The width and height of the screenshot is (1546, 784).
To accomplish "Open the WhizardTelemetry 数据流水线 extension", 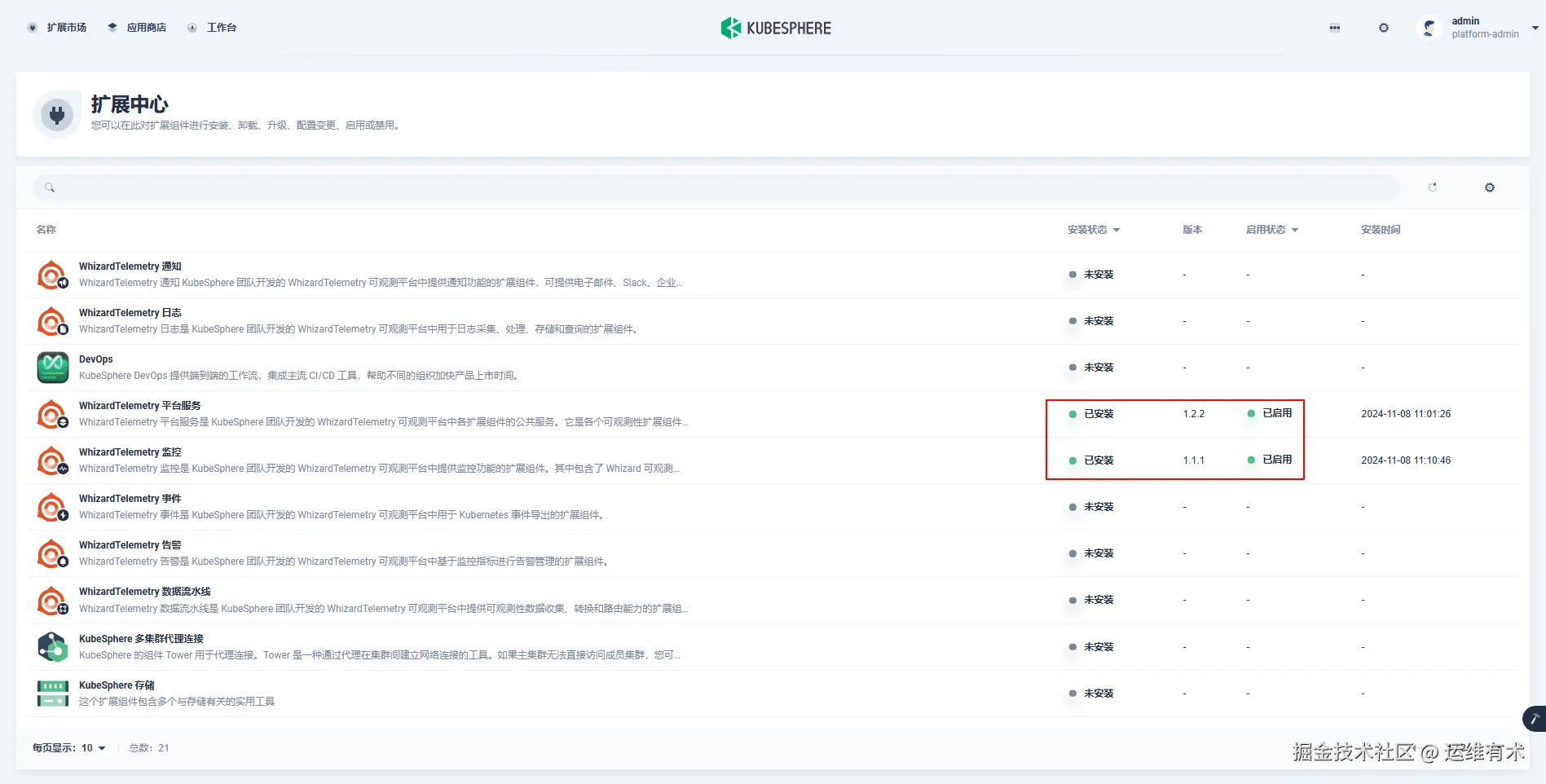I will (x=145, y=592).
